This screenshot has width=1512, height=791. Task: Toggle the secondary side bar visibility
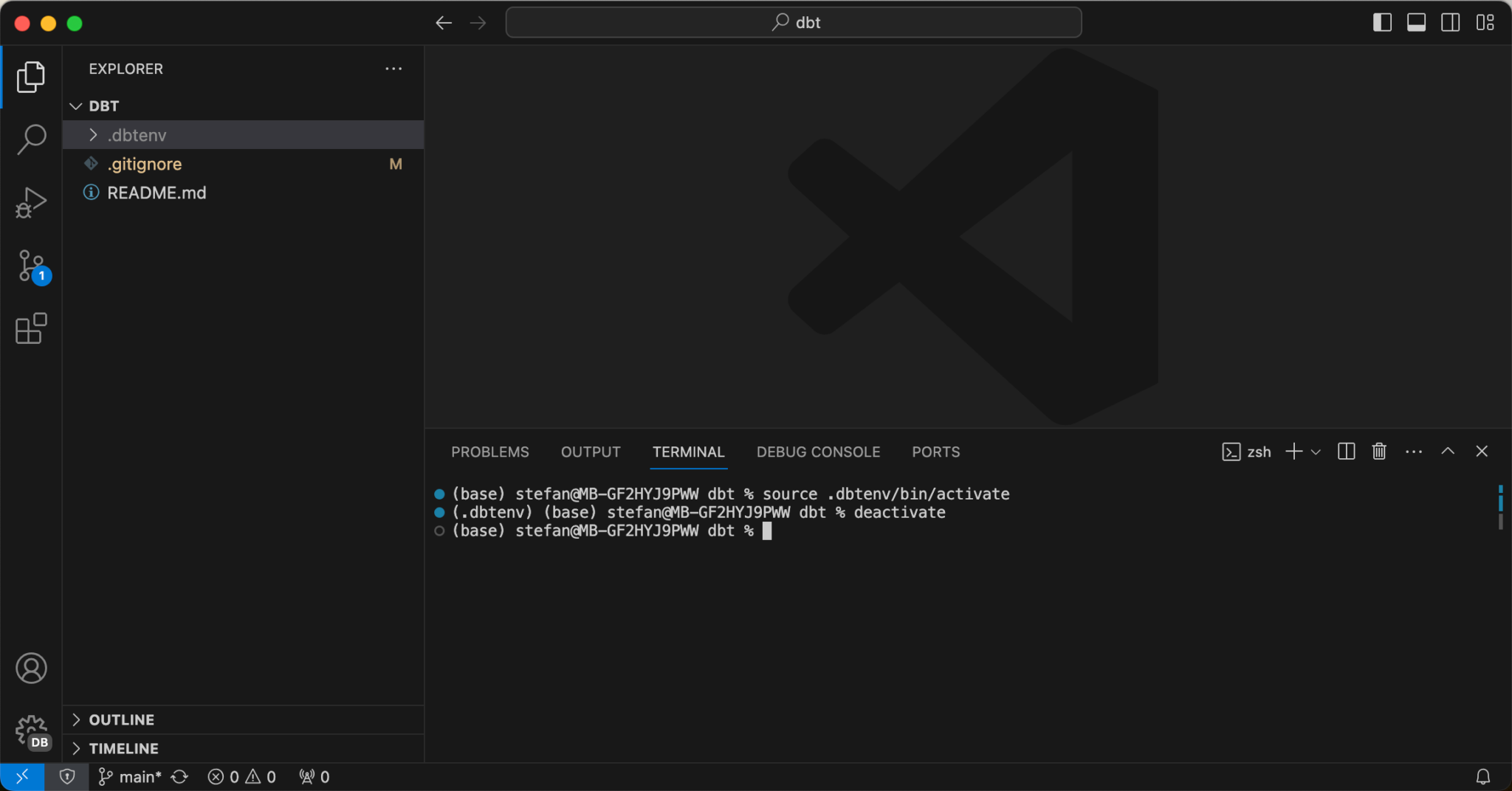[x=1450, y=23]
